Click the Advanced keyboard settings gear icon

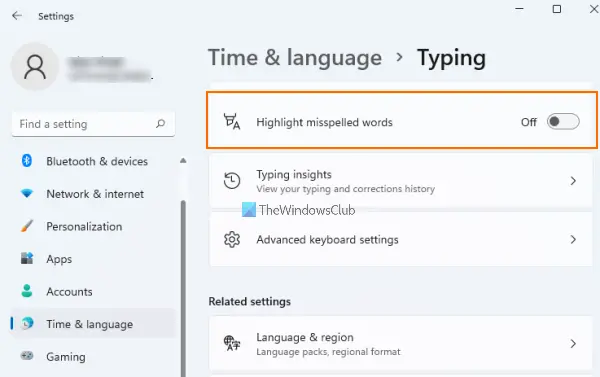[x=232, y=240]
